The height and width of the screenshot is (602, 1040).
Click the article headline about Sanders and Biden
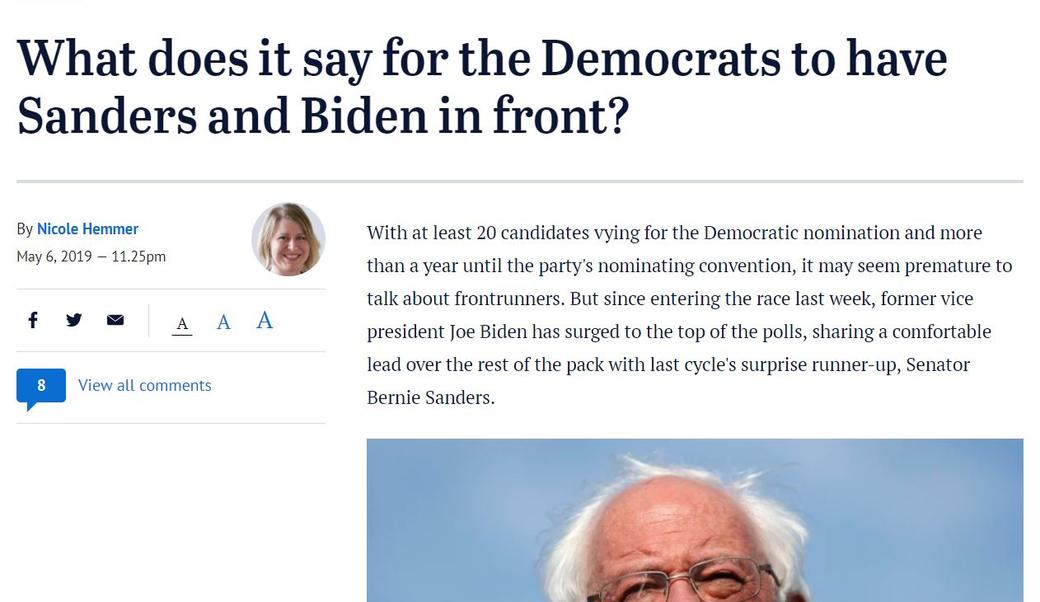point(480,87)
